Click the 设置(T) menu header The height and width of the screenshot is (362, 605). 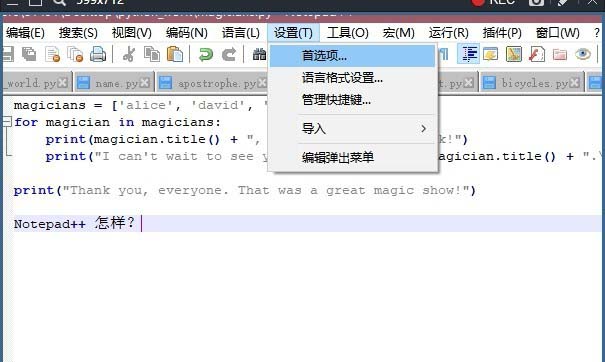[x=293, y=33]
